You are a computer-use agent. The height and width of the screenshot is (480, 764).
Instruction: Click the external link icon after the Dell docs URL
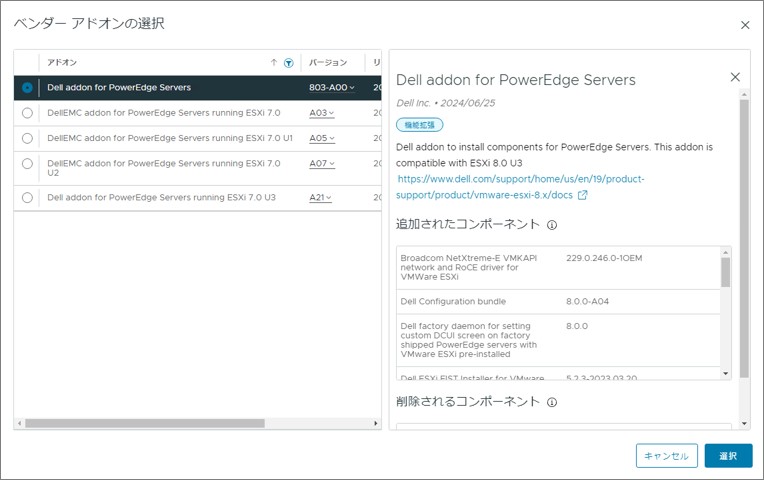point(583,195)
